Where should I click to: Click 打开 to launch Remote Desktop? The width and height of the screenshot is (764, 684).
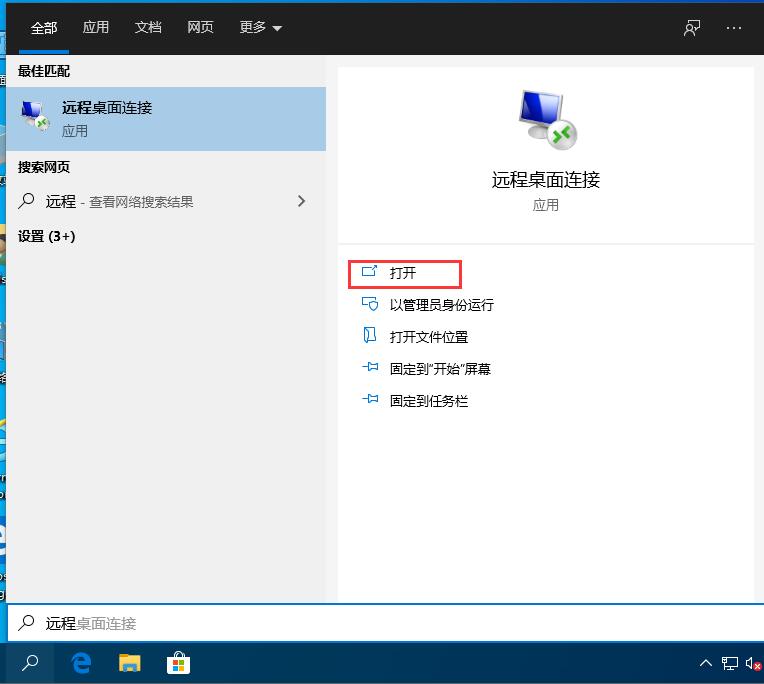pos(403,273)
